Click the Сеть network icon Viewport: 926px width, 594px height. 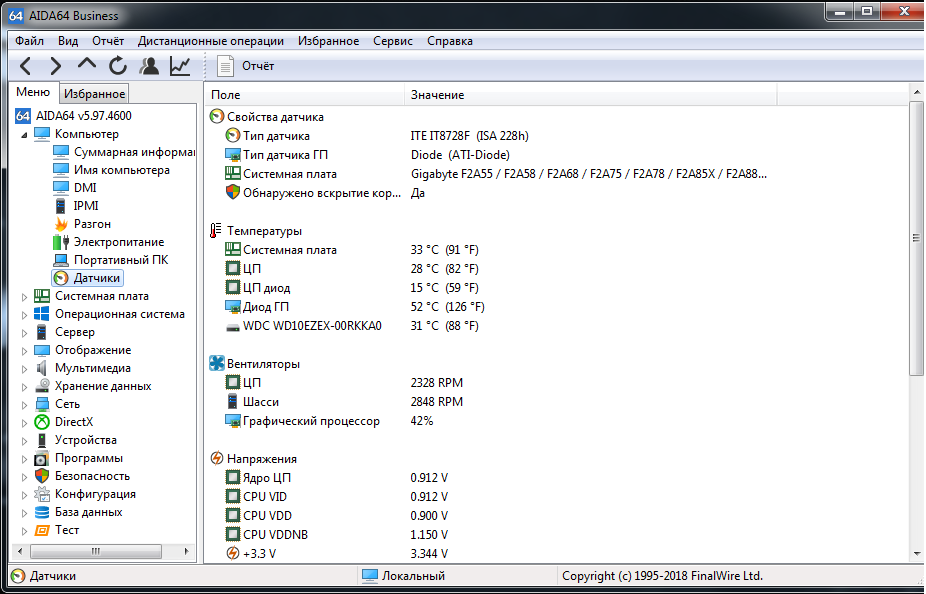[42, 404]
